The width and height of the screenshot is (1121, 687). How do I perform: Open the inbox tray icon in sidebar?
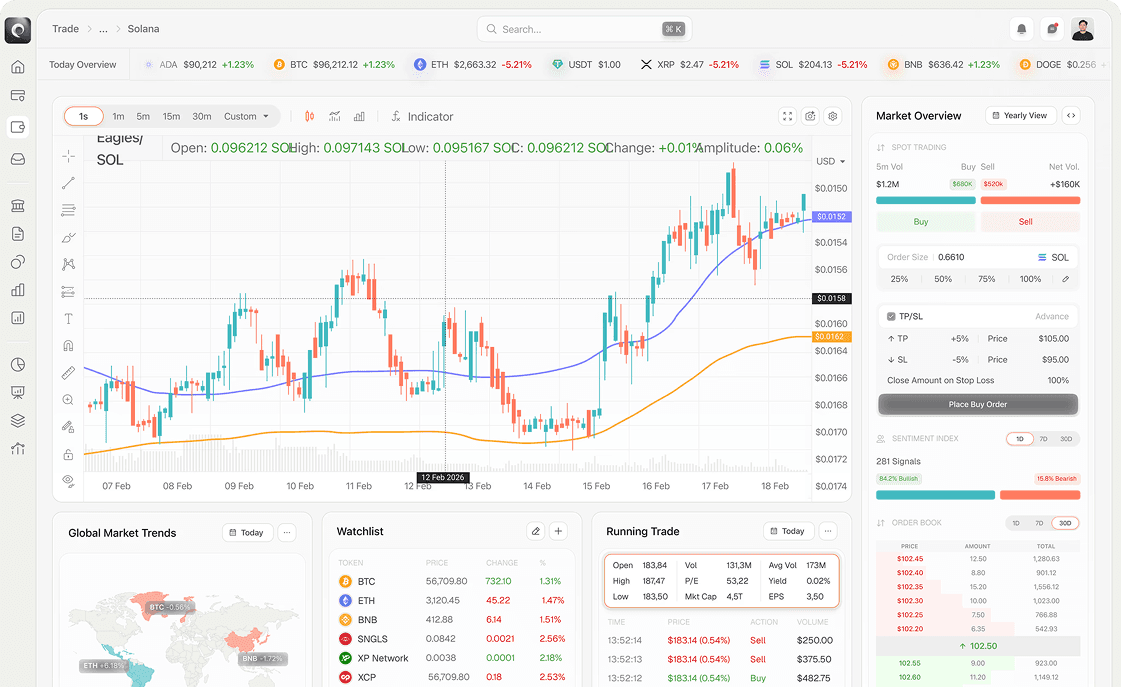click(18, 159)
